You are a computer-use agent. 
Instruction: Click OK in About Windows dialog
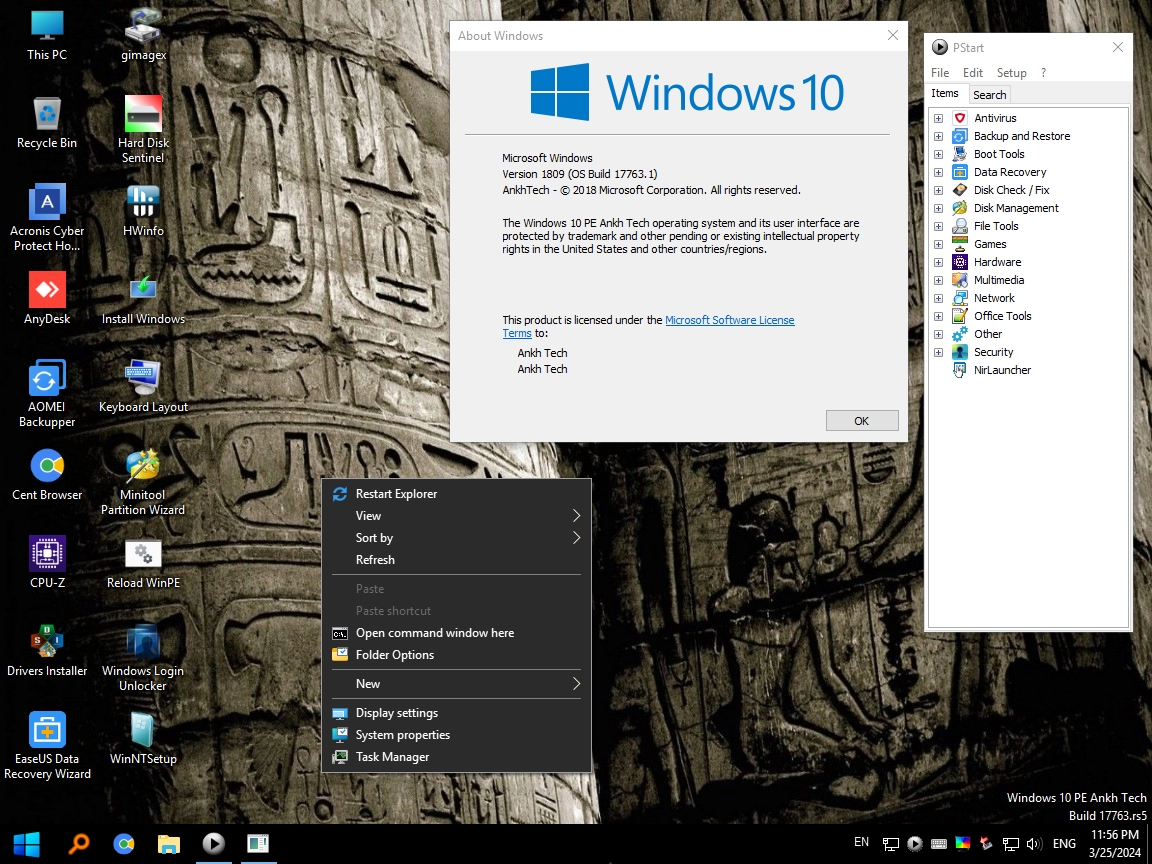coord(861,421)
